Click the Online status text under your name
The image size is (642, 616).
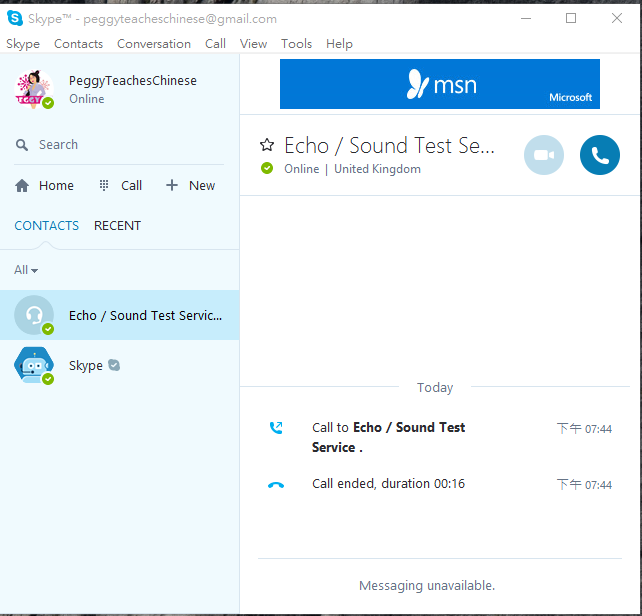(87, 99)
